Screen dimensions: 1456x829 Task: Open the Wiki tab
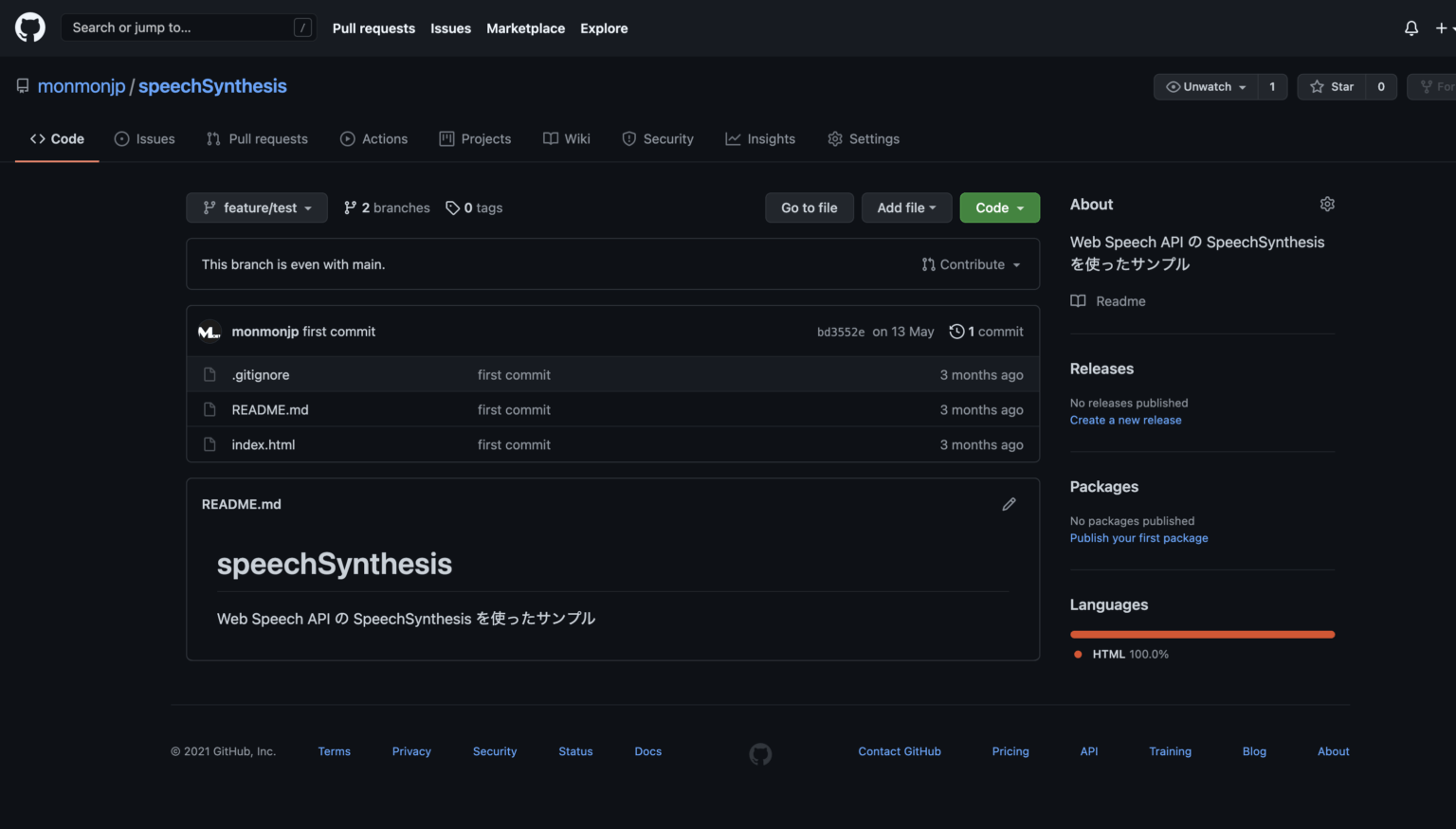pyautogui.click(x=566, y=138)
